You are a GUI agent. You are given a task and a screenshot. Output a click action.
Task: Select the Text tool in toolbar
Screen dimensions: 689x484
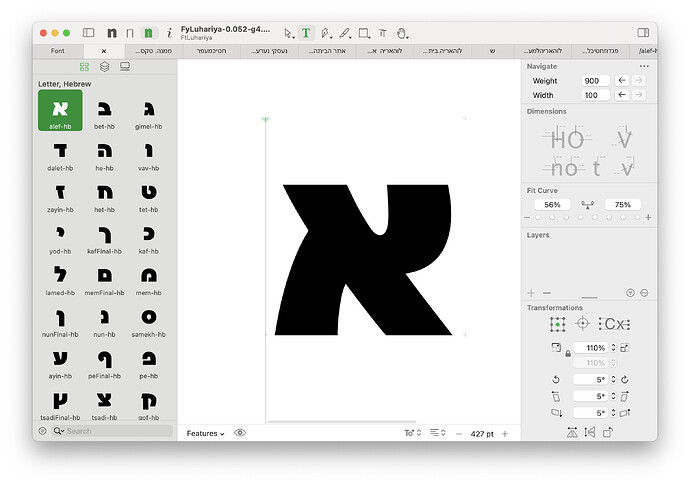(306, 33)
